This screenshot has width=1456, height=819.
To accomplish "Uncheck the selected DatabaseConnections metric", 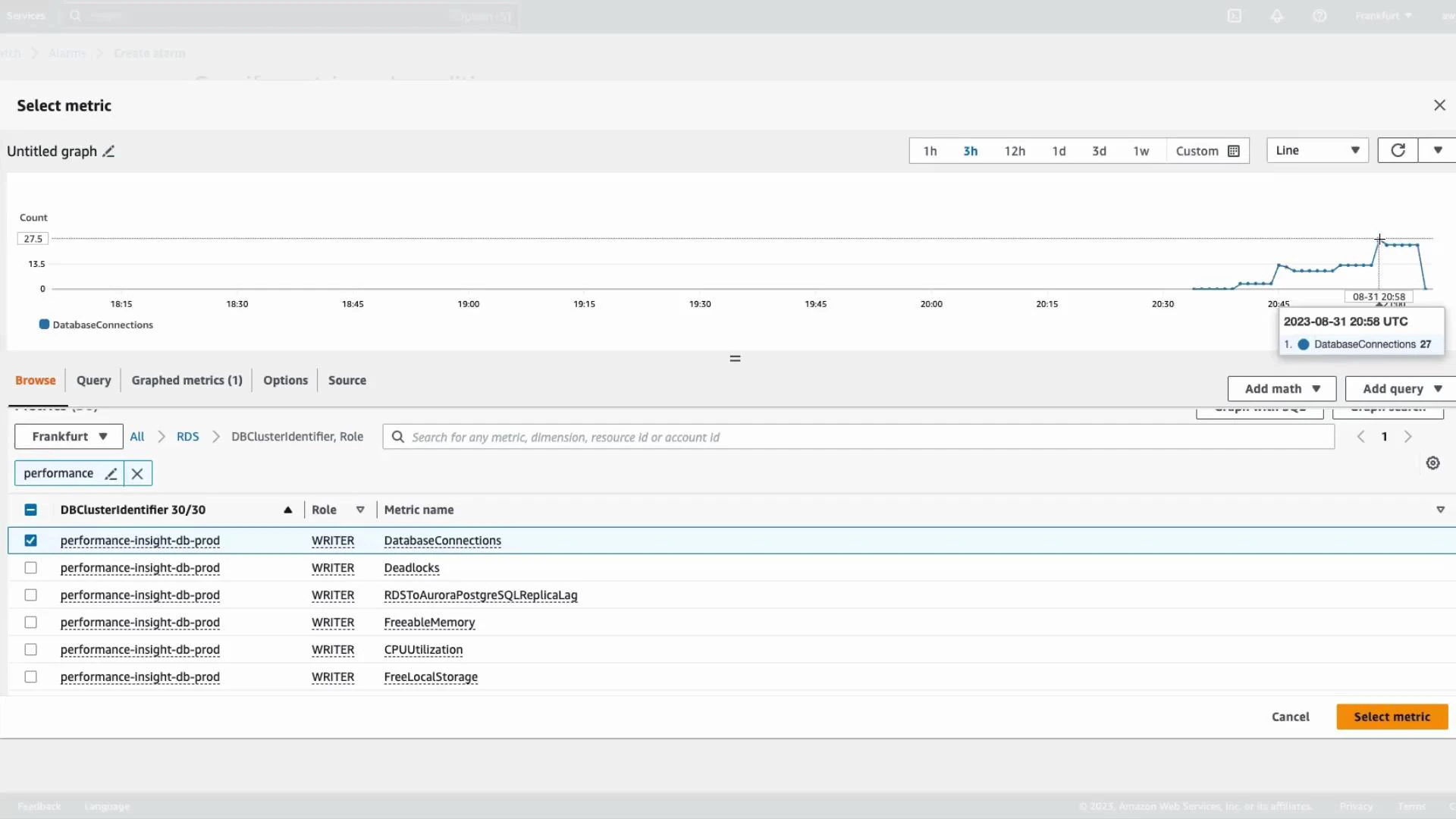I will tap(30, 540).
